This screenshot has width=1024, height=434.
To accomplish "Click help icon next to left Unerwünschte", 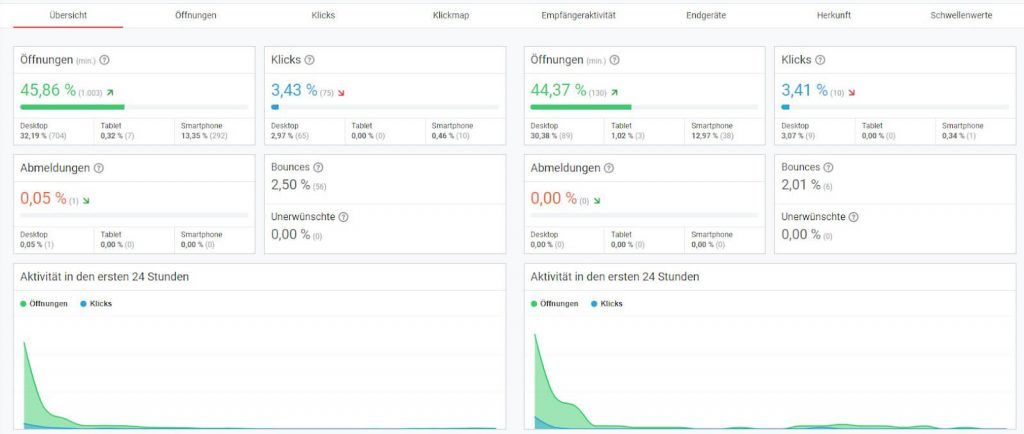I will (x=344, y=217).
